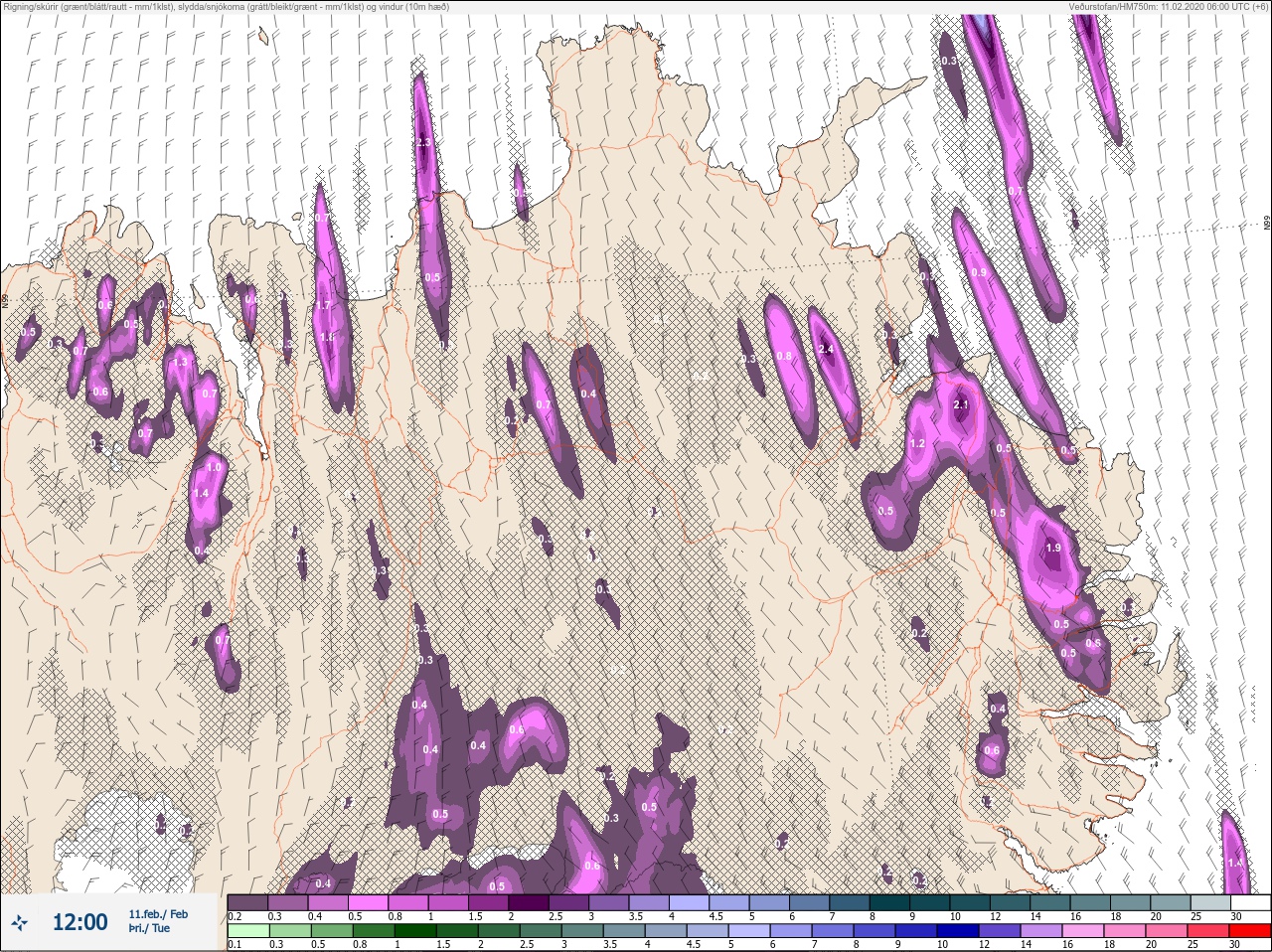Click the 1.8 precipitation value on the map

click(326, 338)
